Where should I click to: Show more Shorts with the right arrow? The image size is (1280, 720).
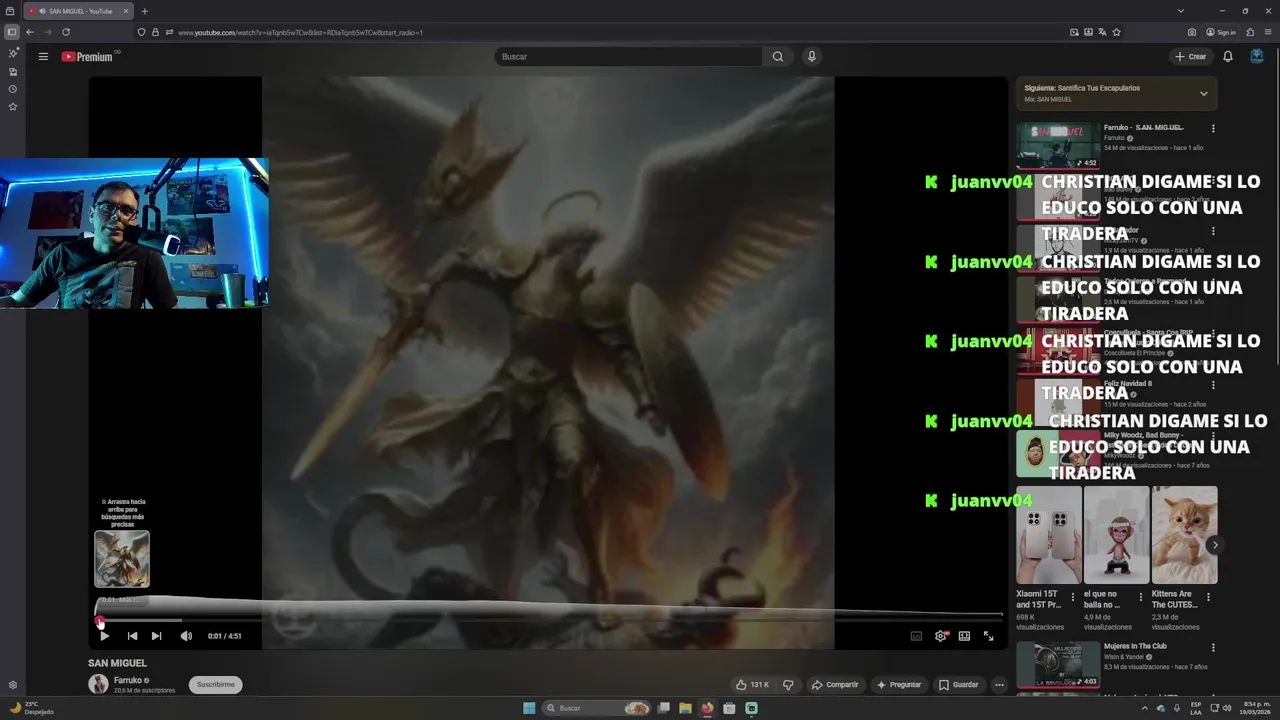coord(1214,545)
